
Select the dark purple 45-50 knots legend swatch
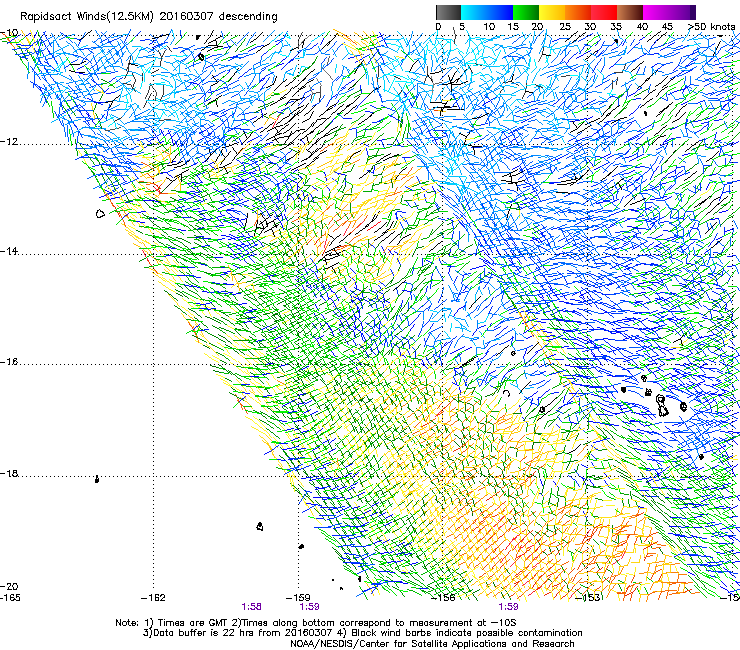(x=682, y=12)
